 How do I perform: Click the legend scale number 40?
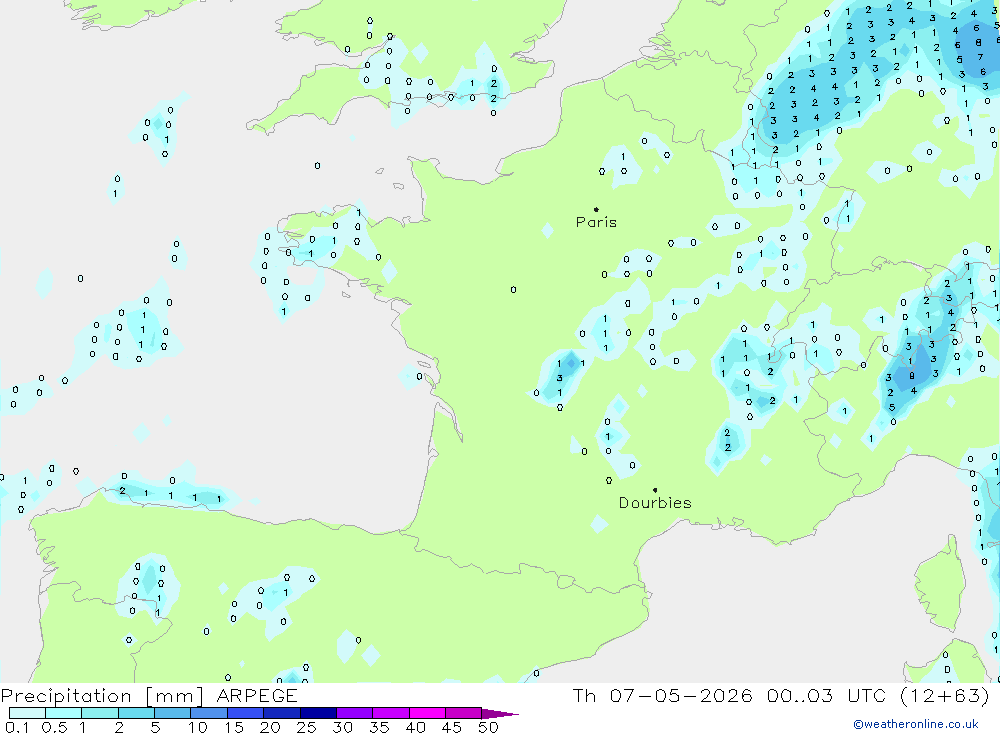(415, 727)
